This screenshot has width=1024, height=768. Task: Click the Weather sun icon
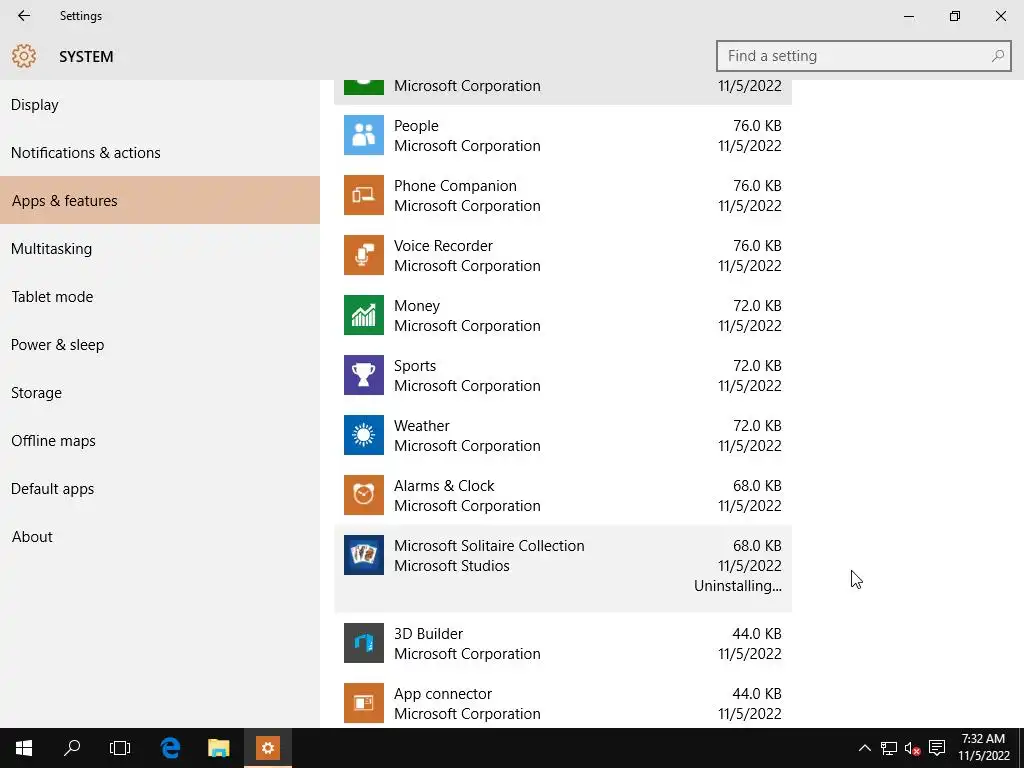(364, 436)
